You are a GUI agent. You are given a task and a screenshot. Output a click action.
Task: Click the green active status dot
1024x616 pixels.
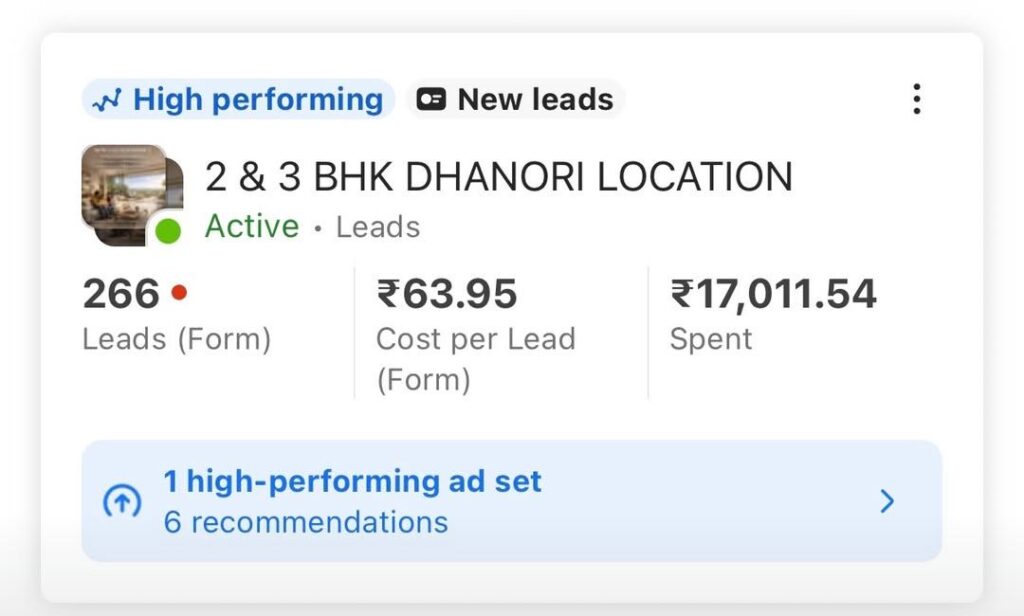click(168, 232)
